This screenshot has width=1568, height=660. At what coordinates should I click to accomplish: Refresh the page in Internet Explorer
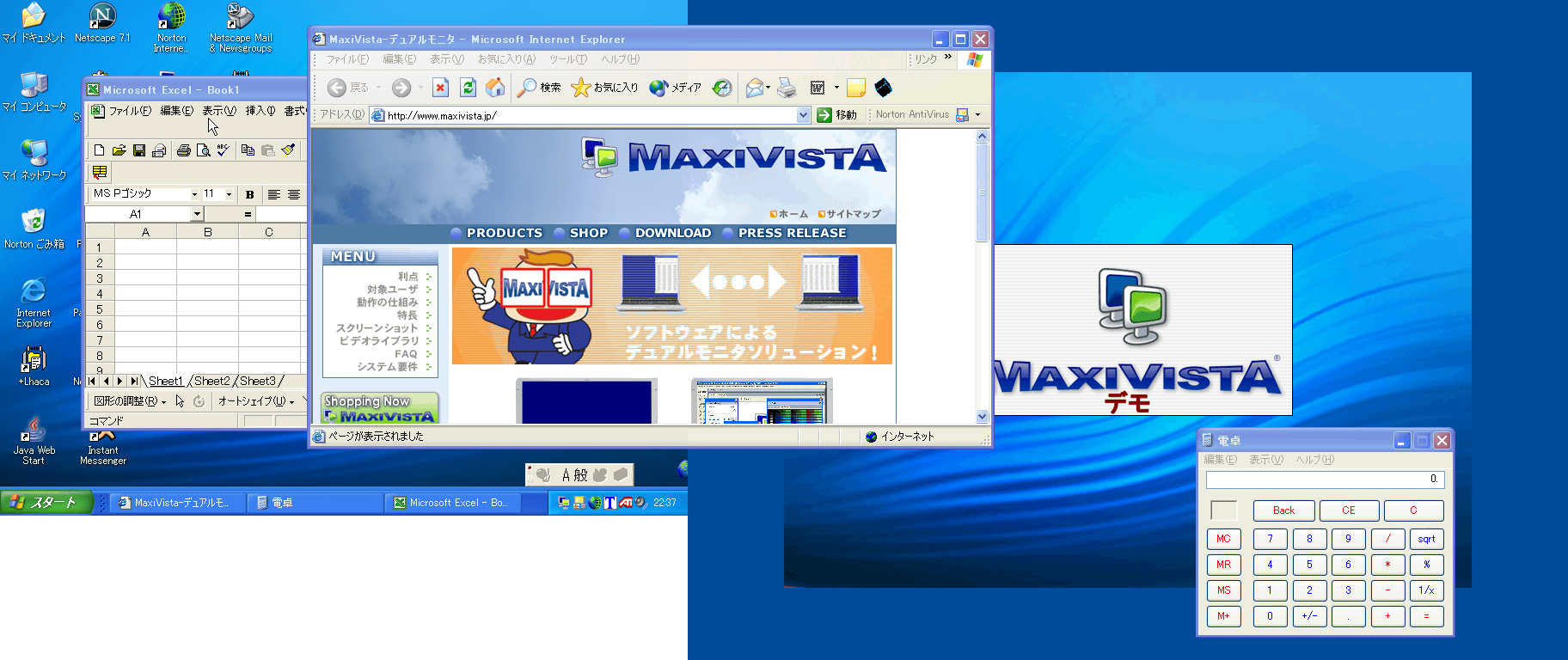click(468, 88)
